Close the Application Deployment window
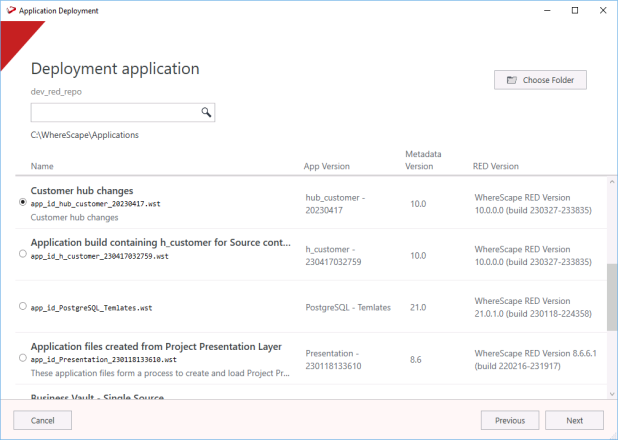Image resolution: width=618 pixels, height=440 pixels. 602,10
